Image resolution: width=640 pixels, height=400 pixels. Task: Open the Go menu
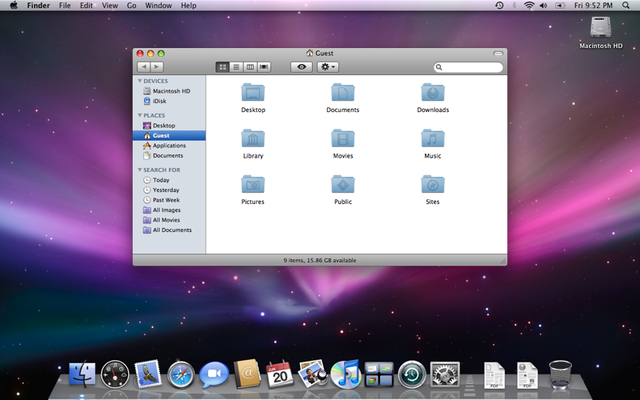[x=131, y=5]
